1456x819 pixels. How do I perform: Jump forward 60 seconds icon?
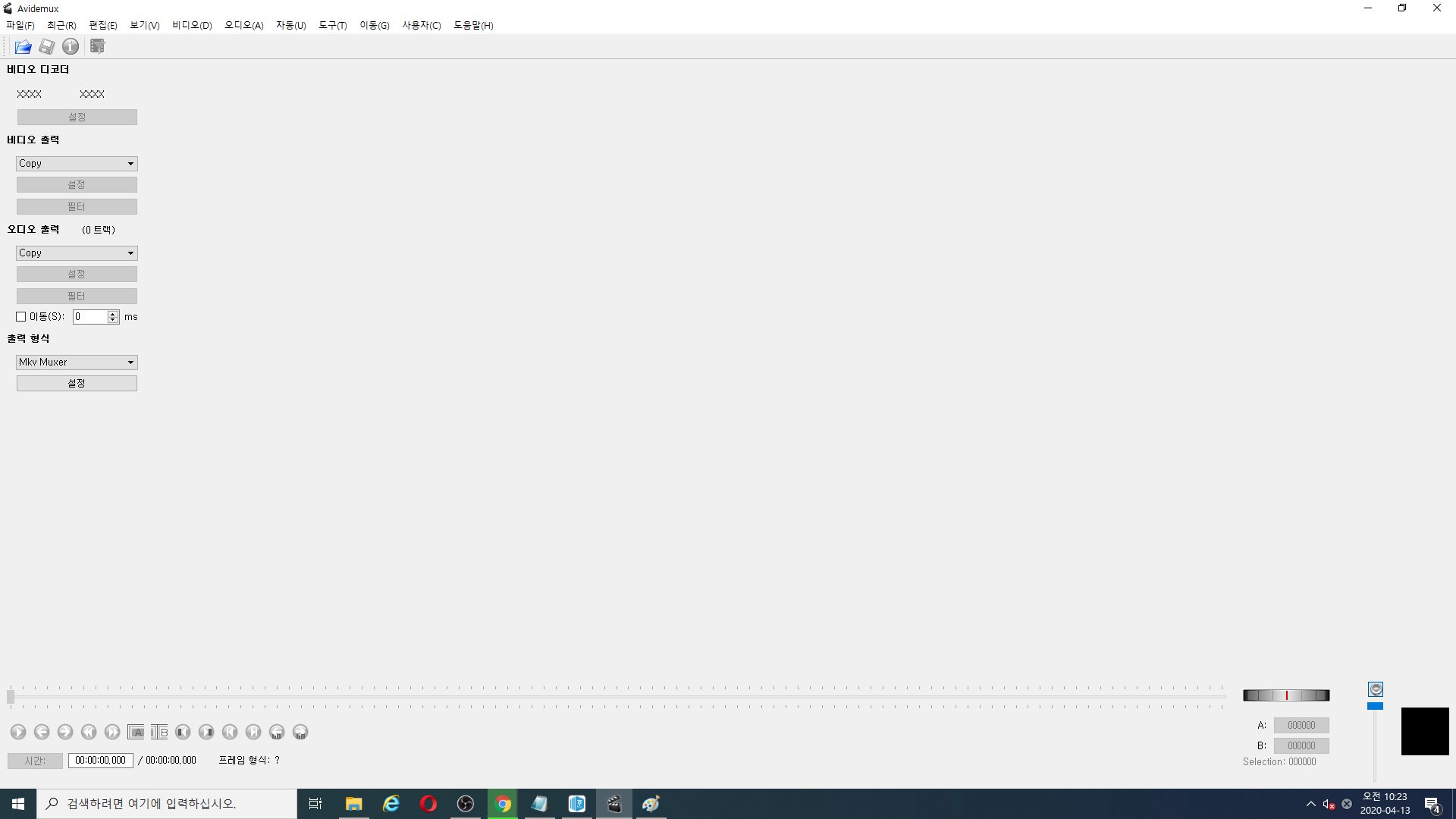[300, 732]
